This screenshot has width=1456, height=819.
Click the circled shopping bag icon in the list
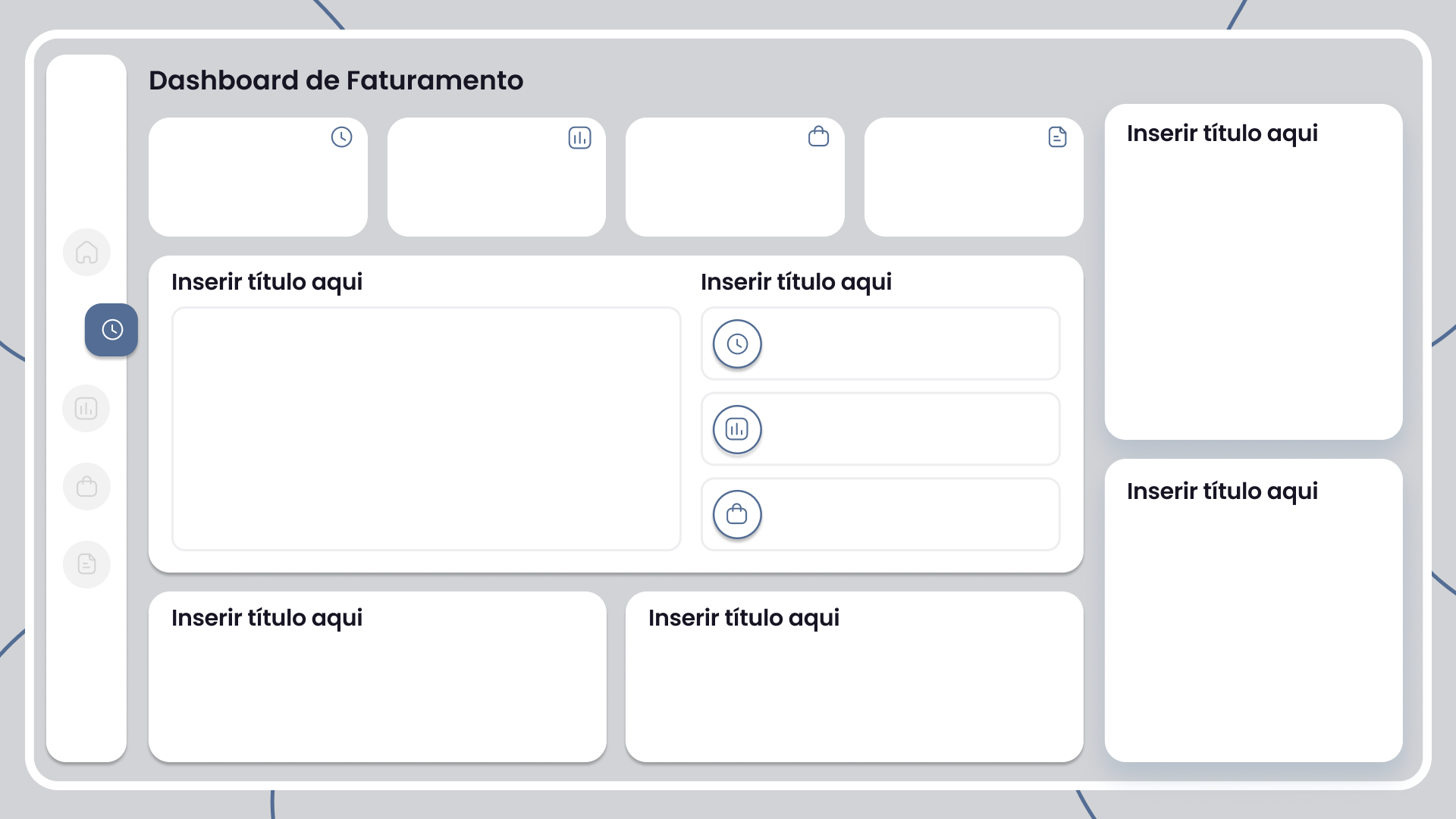coord(737,515)
